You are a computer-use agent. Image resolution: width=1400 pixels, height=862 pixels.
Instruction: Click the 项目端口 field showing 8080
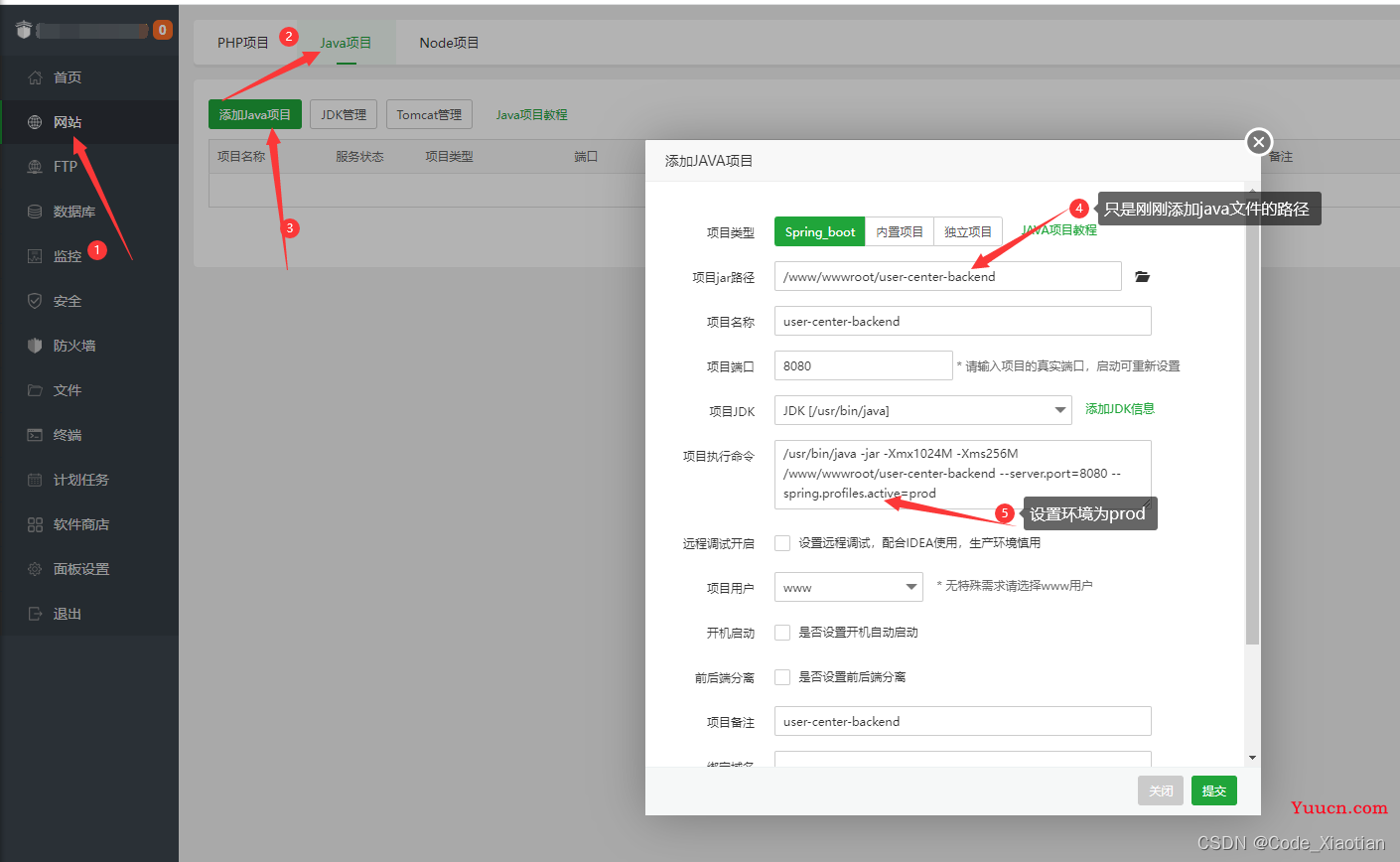pyautogui.click(x=864, y=365)
